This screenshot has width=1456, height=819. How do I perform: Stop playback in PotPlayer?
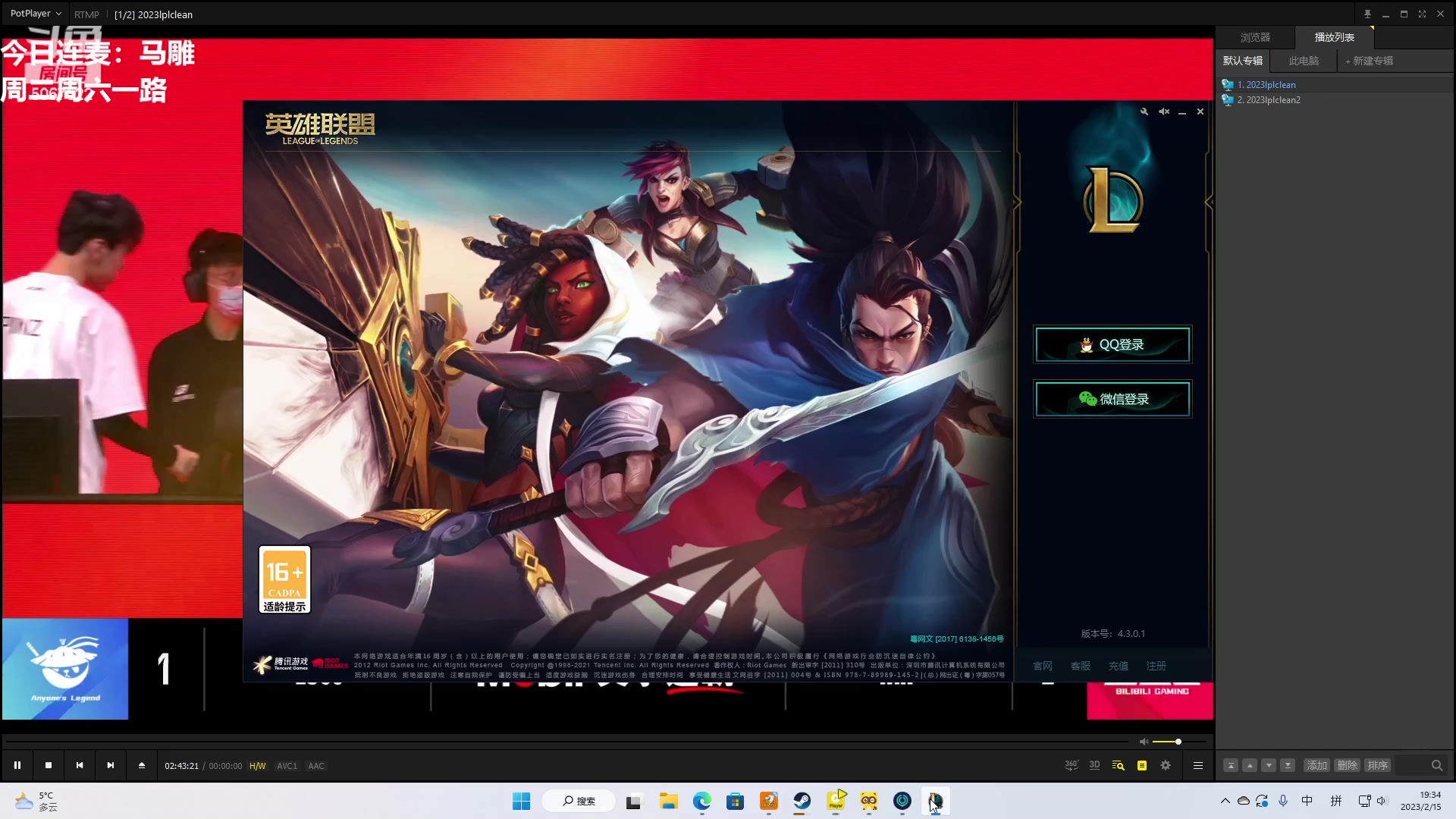point(49,765)
